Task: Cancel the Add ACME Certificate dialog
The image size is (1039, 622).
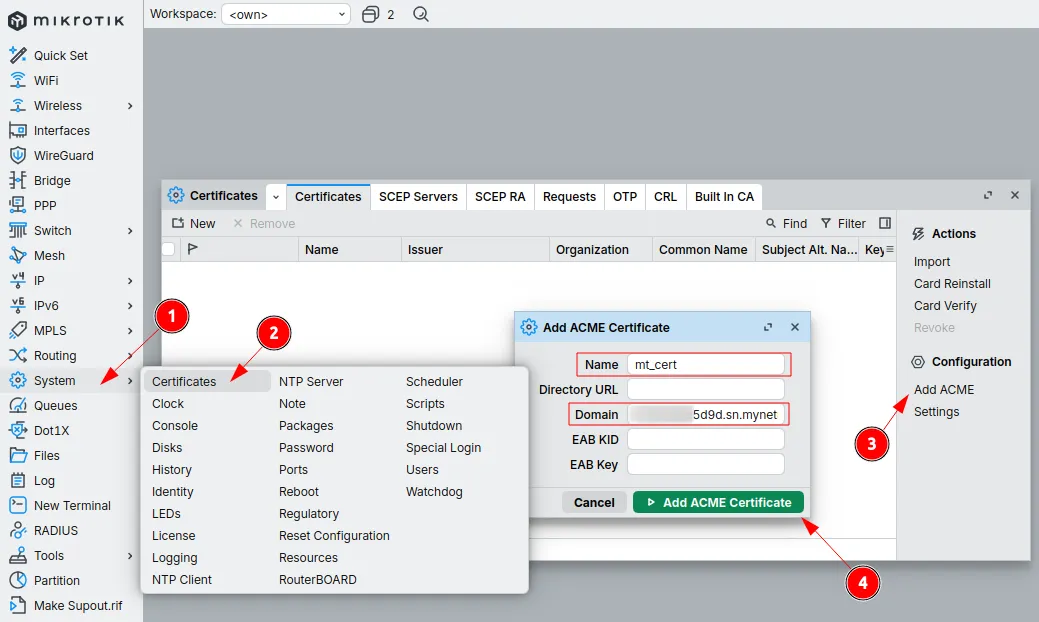Action: point(594,502)
